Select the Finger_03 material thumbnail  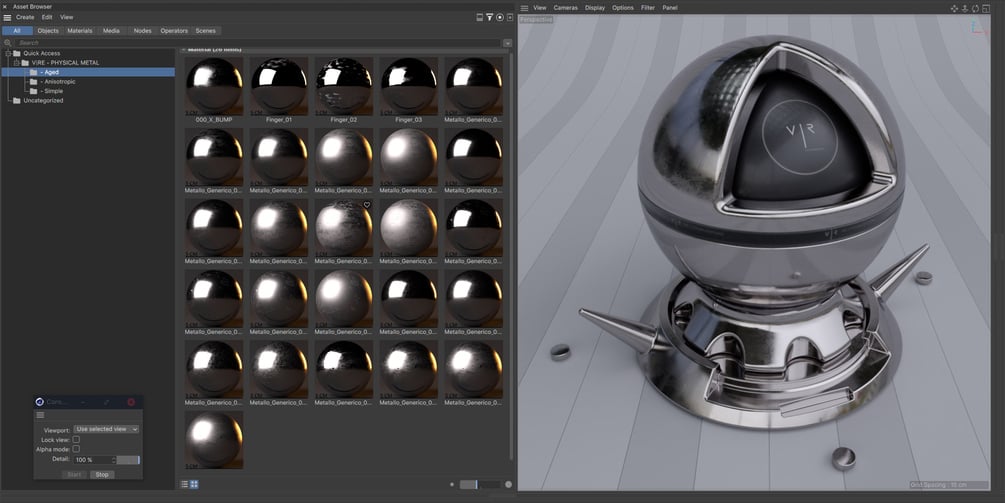(408, 86)
